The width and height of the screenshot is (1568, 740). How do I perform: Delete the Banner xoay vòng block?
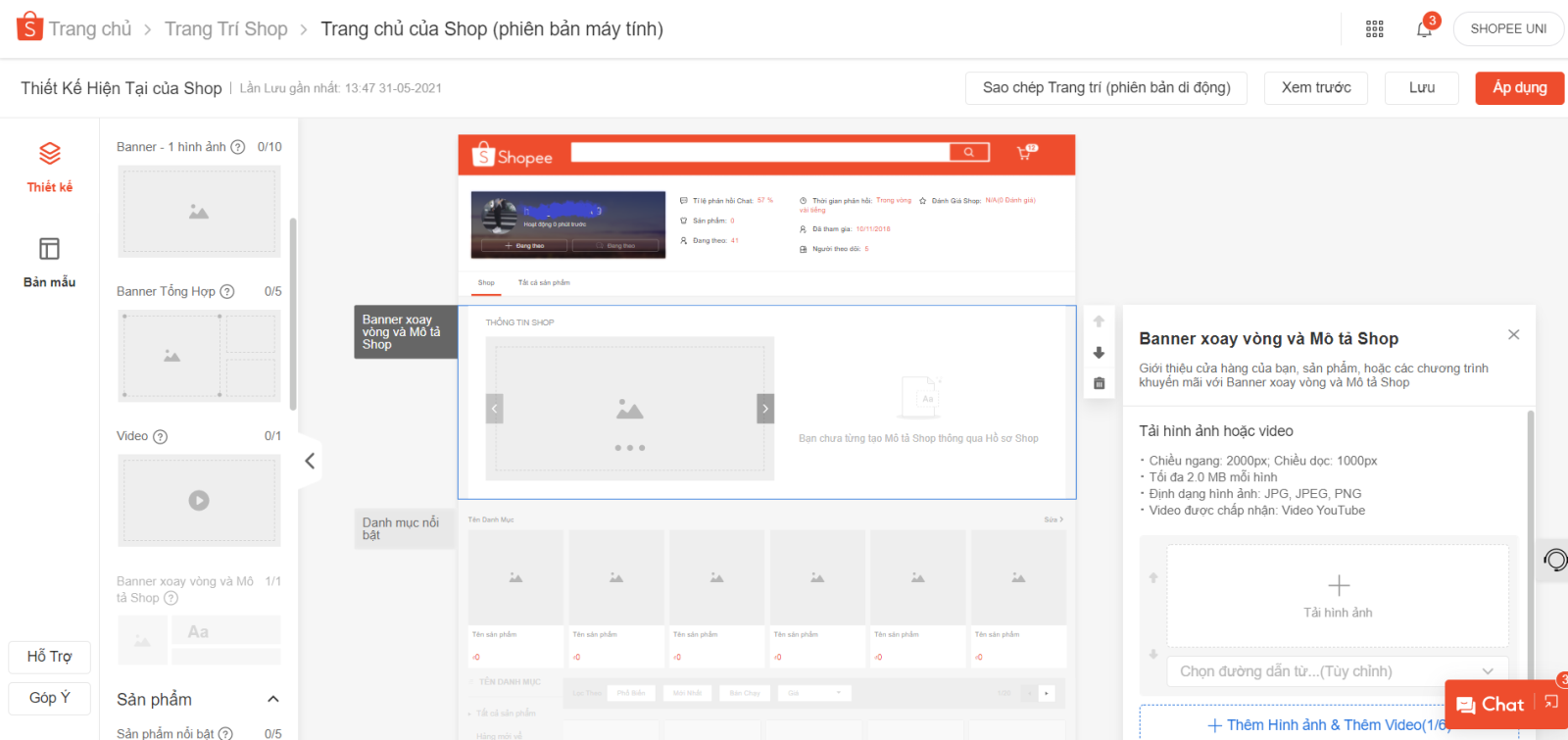pos(1099,383)
